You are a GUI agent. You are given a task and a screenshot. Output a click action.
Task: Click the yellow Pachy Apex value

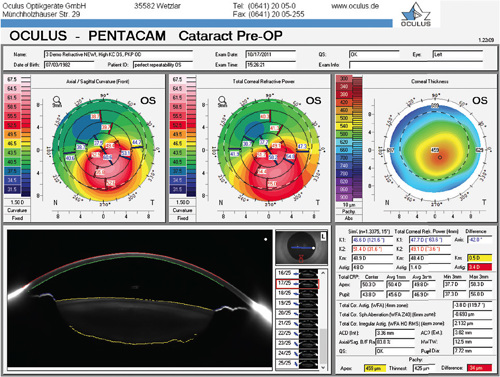[x=375, y=368]
